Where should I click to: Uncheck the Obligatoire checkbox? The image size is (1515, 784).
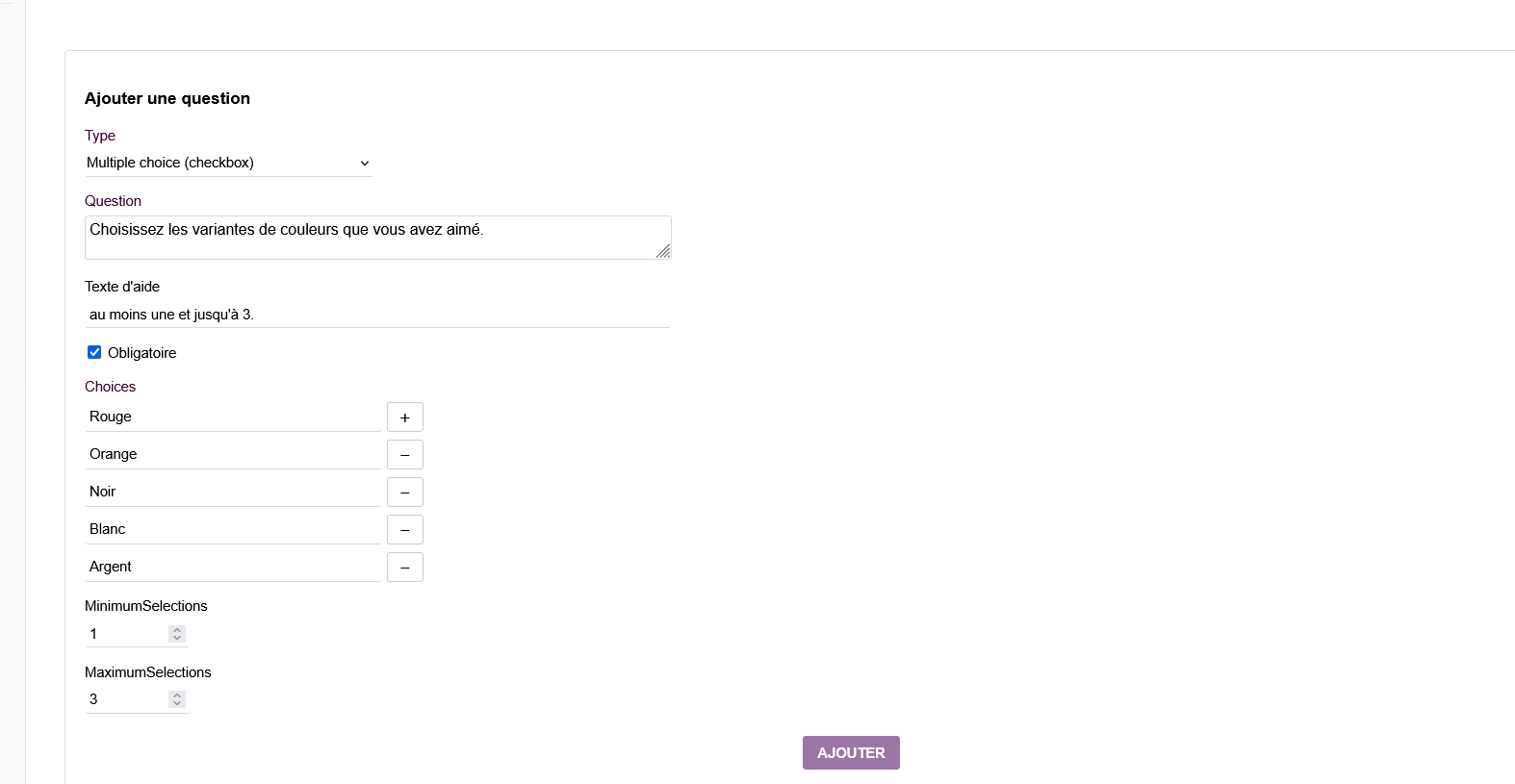(x=94, y=352)
